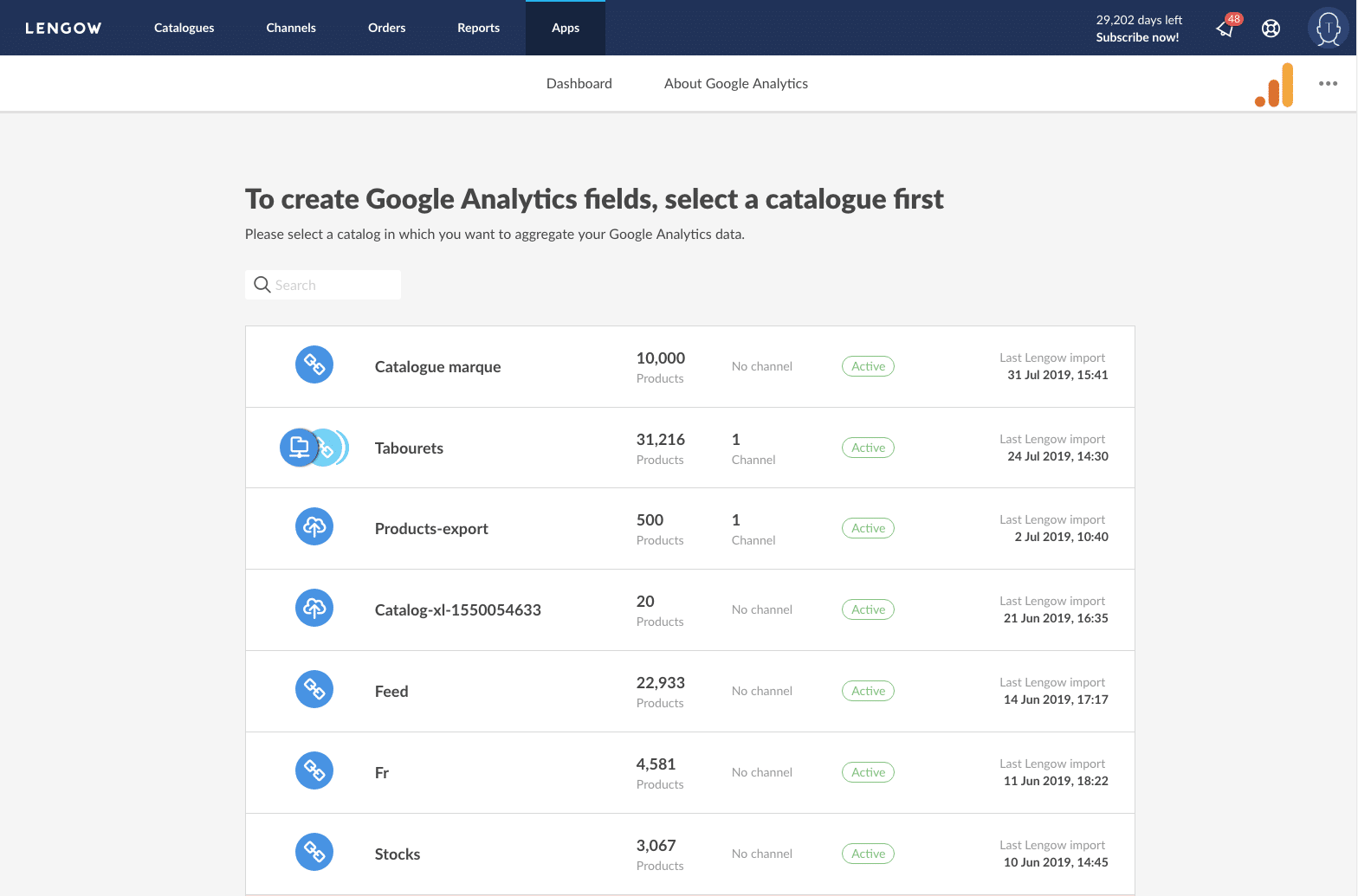Click the Lengow logo
This screenshot has height=896, width=1358.
coord(63,28)
